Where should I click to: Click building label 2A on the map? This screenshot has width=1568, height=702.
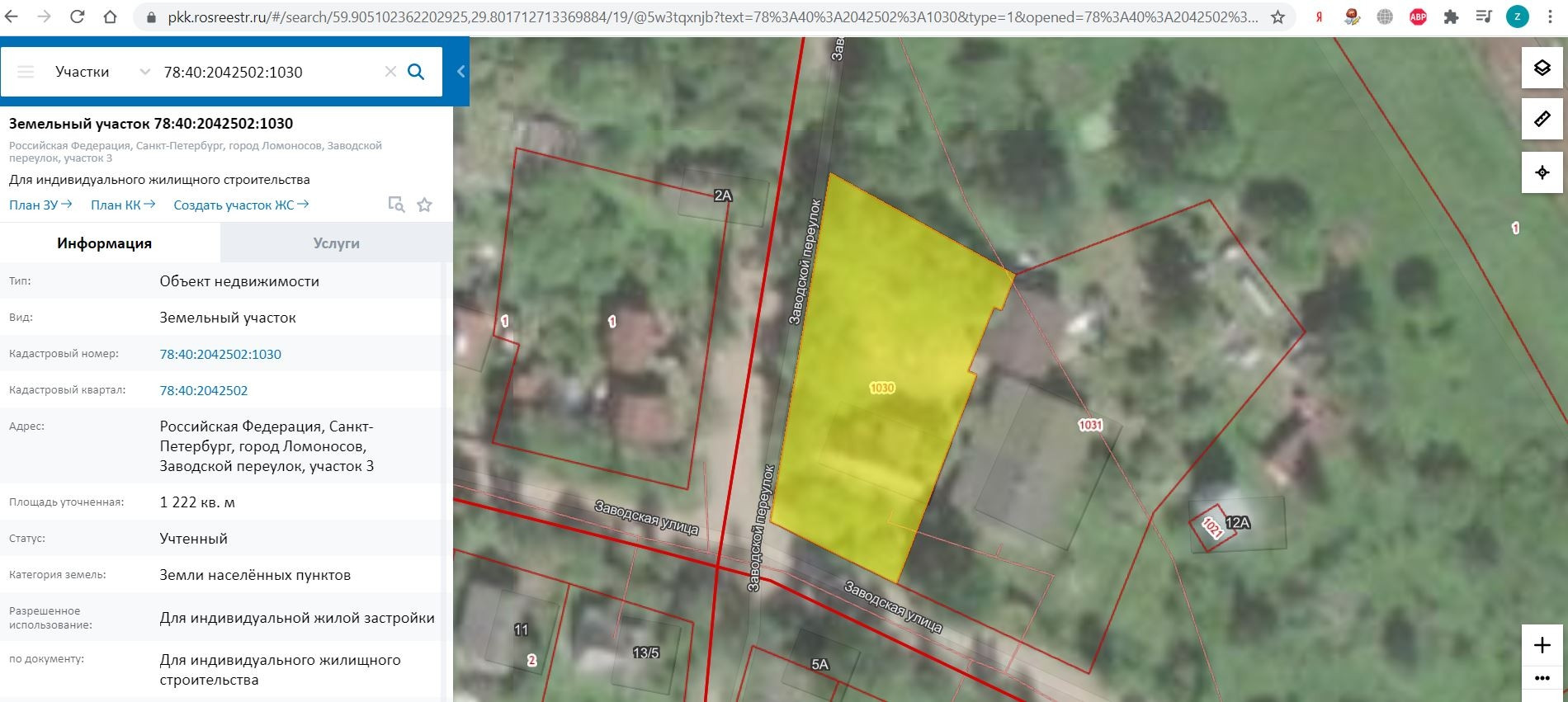click(x=723, y=196)
